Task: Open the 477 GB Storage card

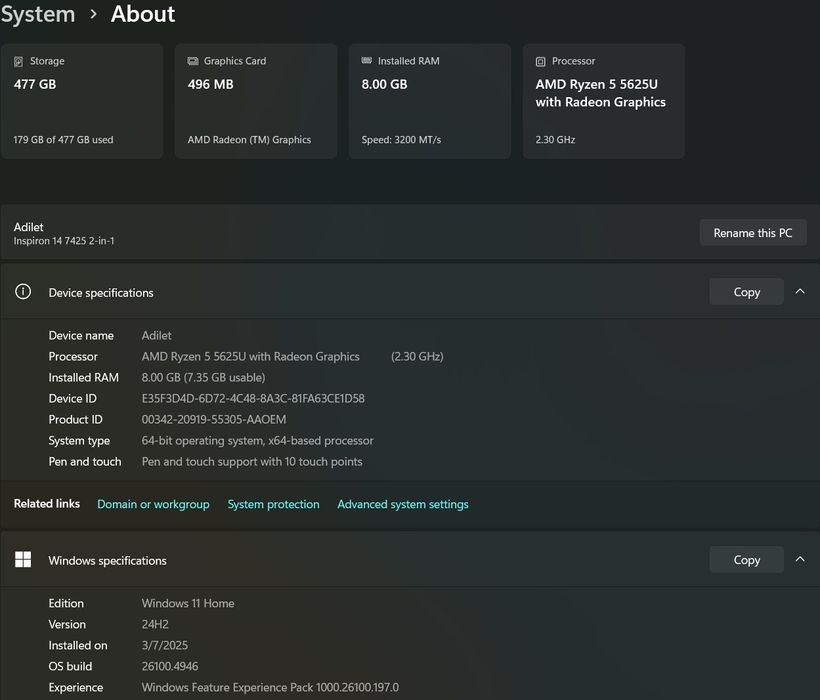Action: (x=82, y=101)
